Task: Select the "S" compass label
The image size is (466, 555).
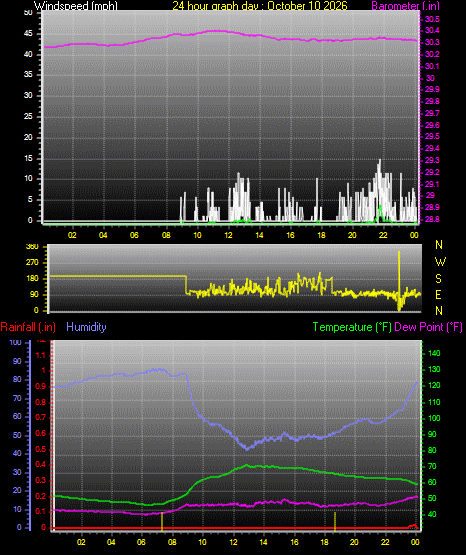Action: click(x=438, y=279)
